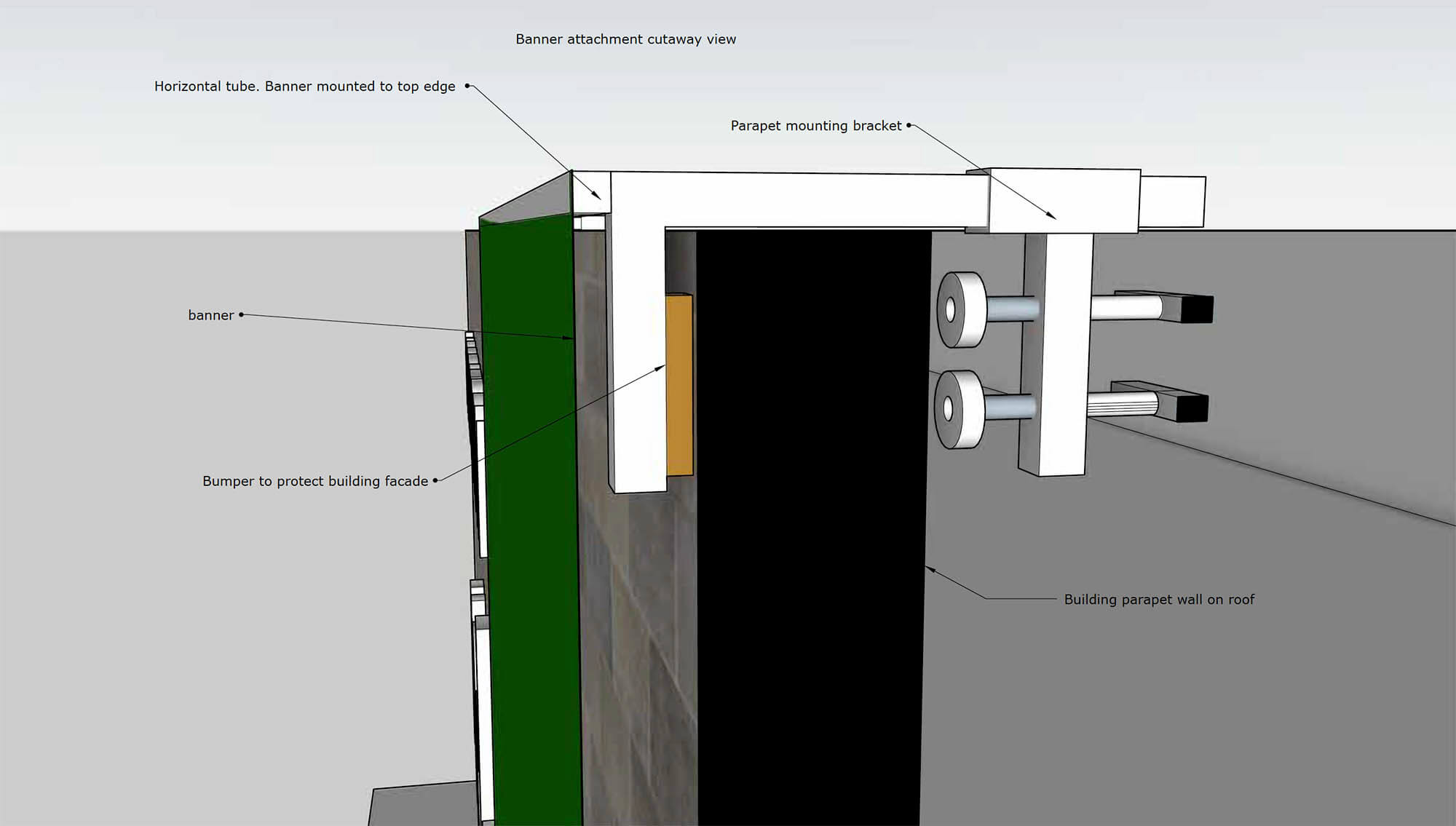Click the 'Building parapet wall on roof' label
Viewport: 1456px width, 826px height.
click(1160, 599)
